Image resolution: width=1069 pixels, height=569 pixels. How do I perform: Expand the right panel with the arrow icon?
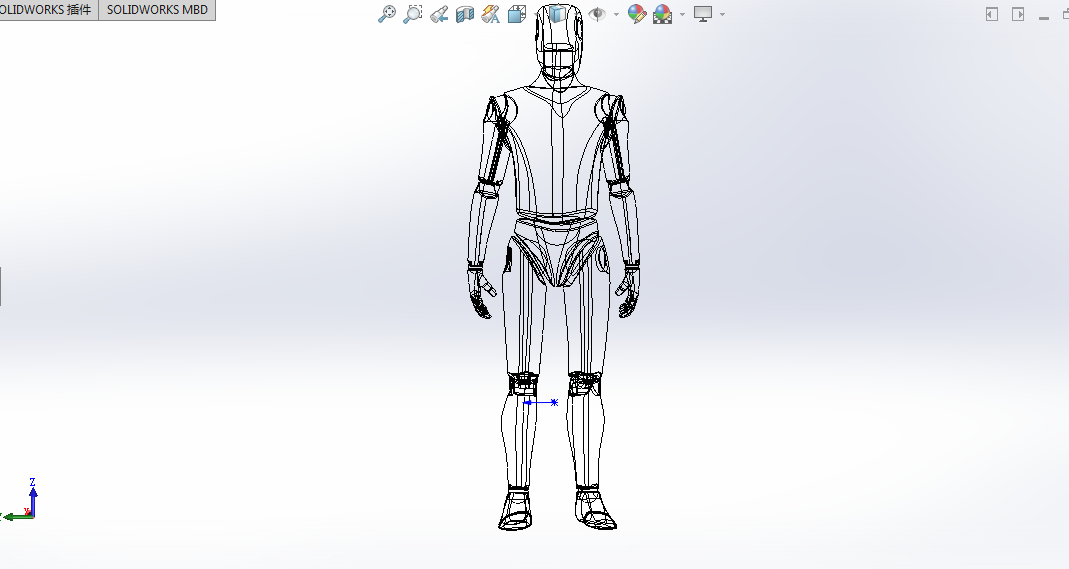click(1018, 14)
